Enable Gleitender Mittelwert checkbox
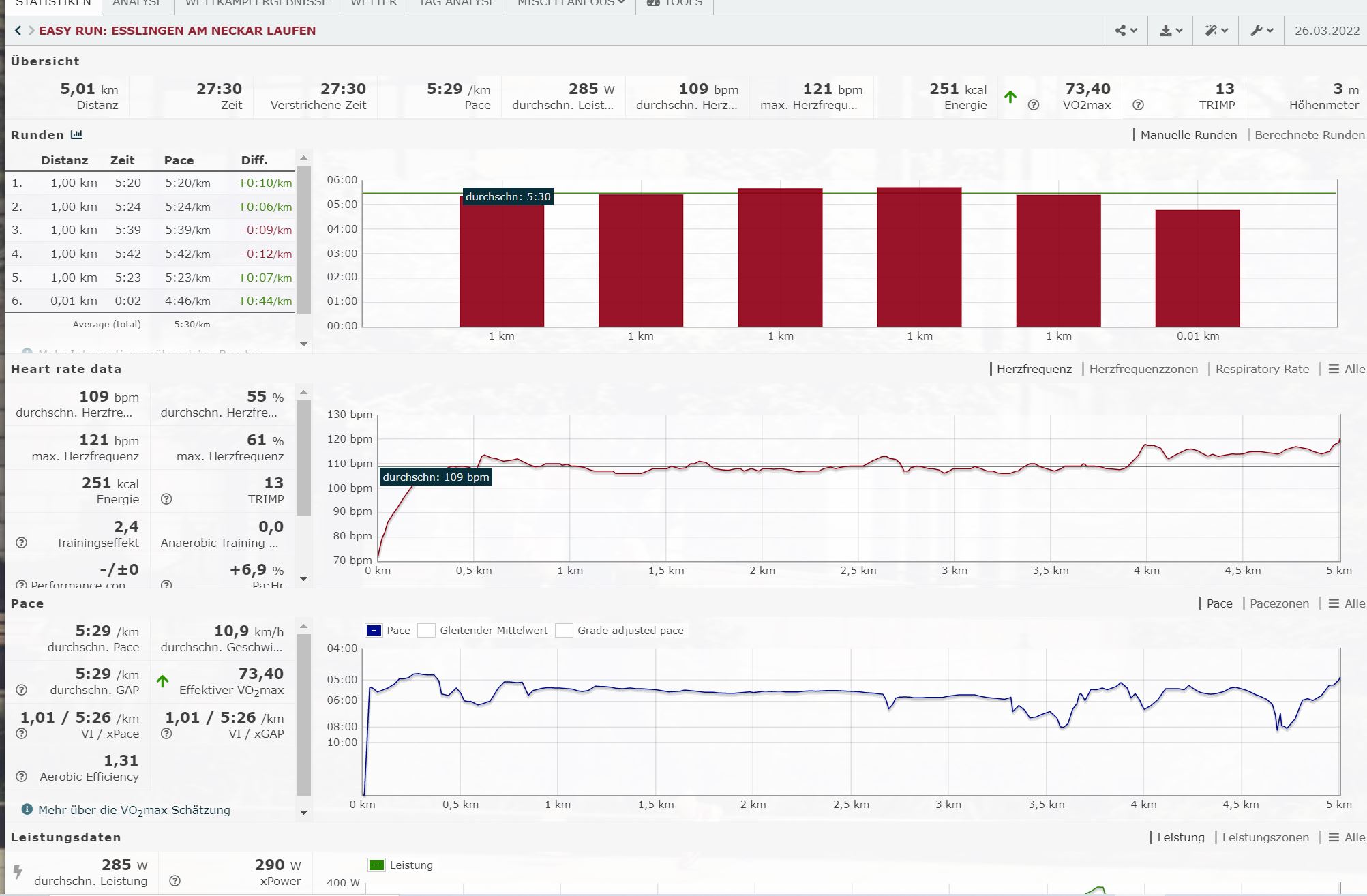 click(426, 630)
